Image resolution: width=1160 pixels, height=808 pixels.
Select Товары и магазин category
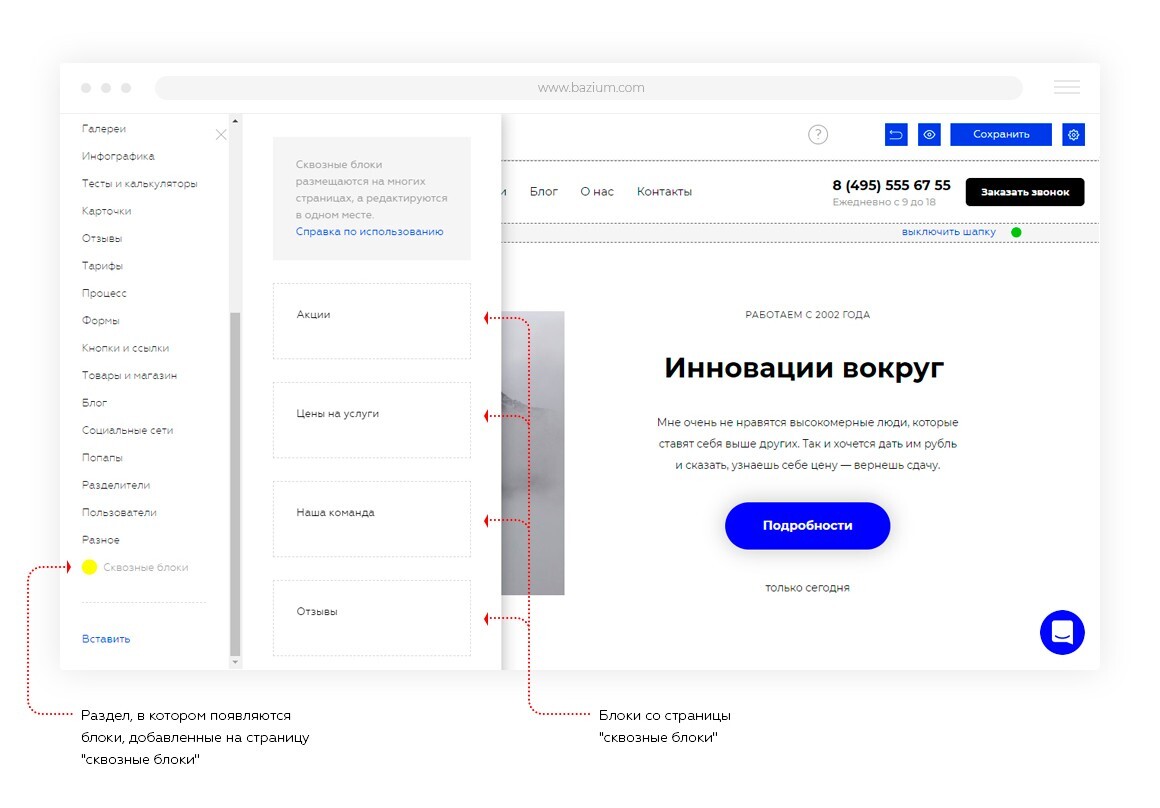[x=129, y=375]
